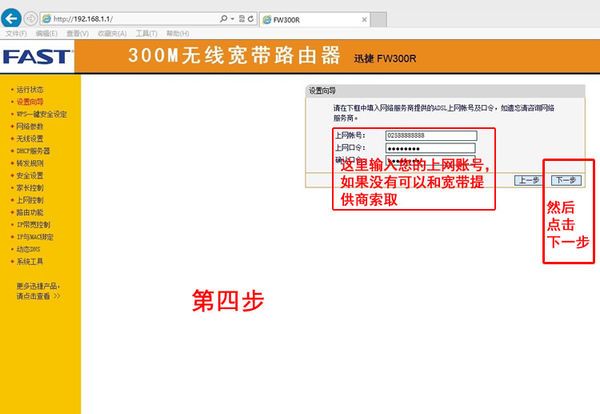Screen dimensions: 600x414
Task: Open the 工具(T) menu
Action: (147, 34)
